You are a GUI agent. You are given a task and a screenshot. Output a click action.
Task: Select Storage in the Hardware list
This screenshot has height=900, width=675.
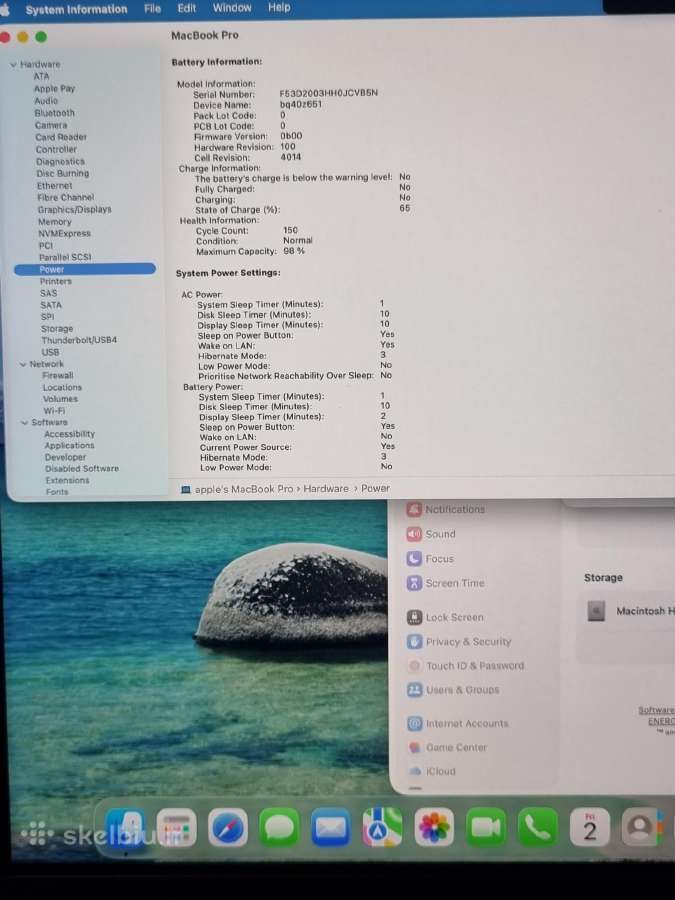pyautogui.click(x=57, y=329)
